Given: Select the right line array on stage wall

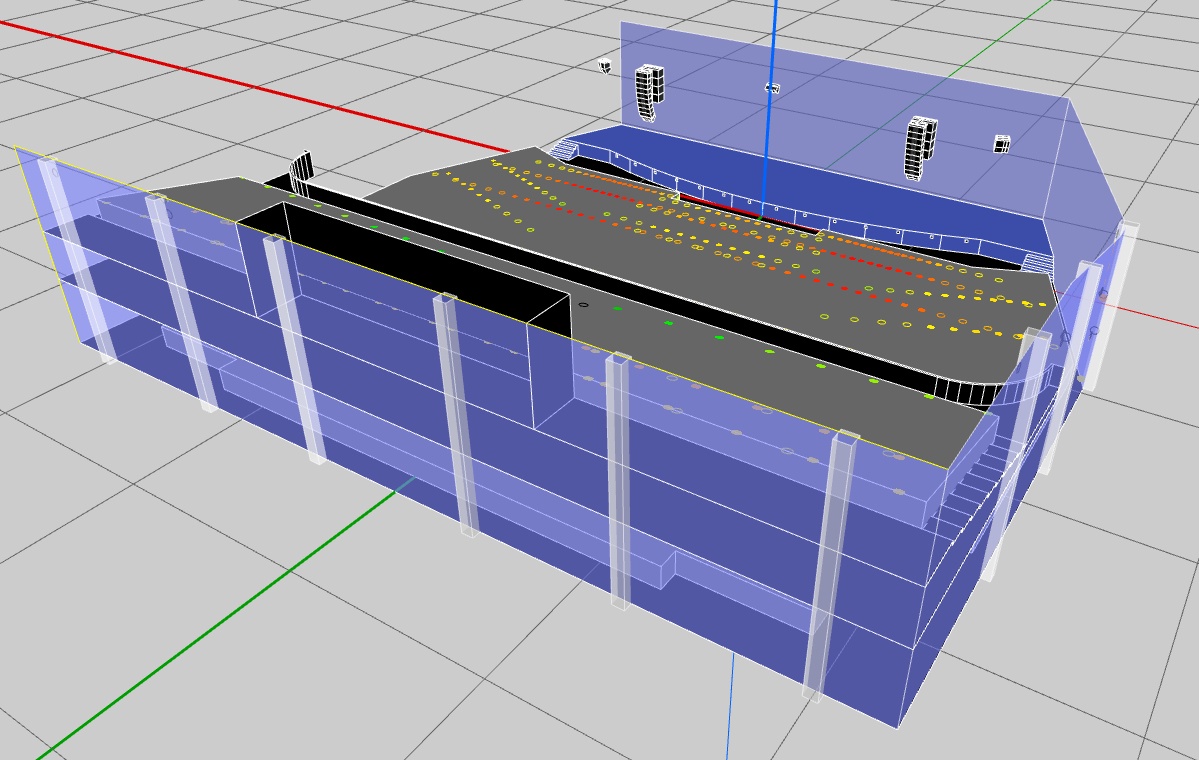Looking at the screenshot, I should tap(920, 147).
